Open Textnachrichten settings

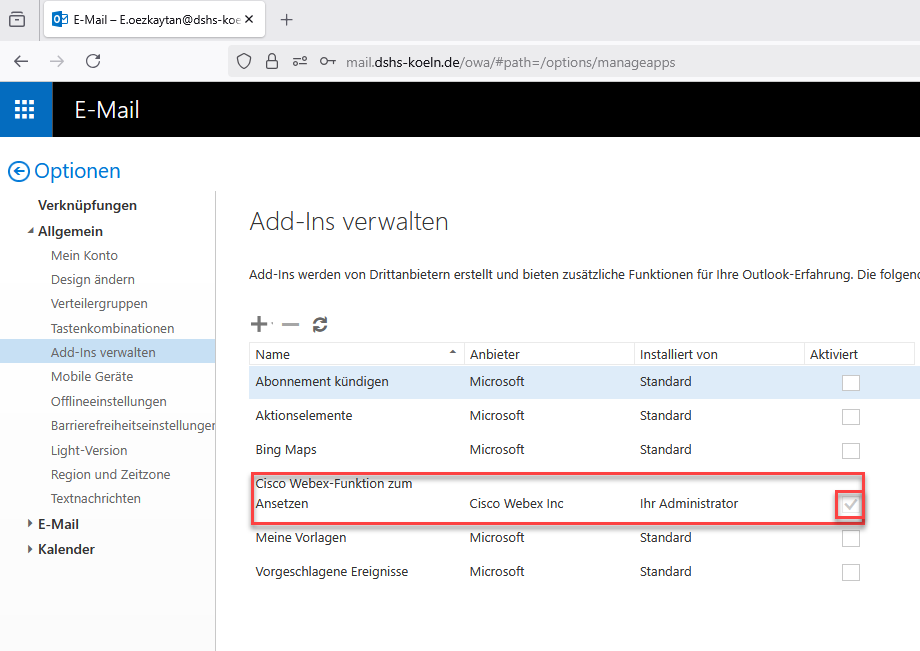click(96, 499)
